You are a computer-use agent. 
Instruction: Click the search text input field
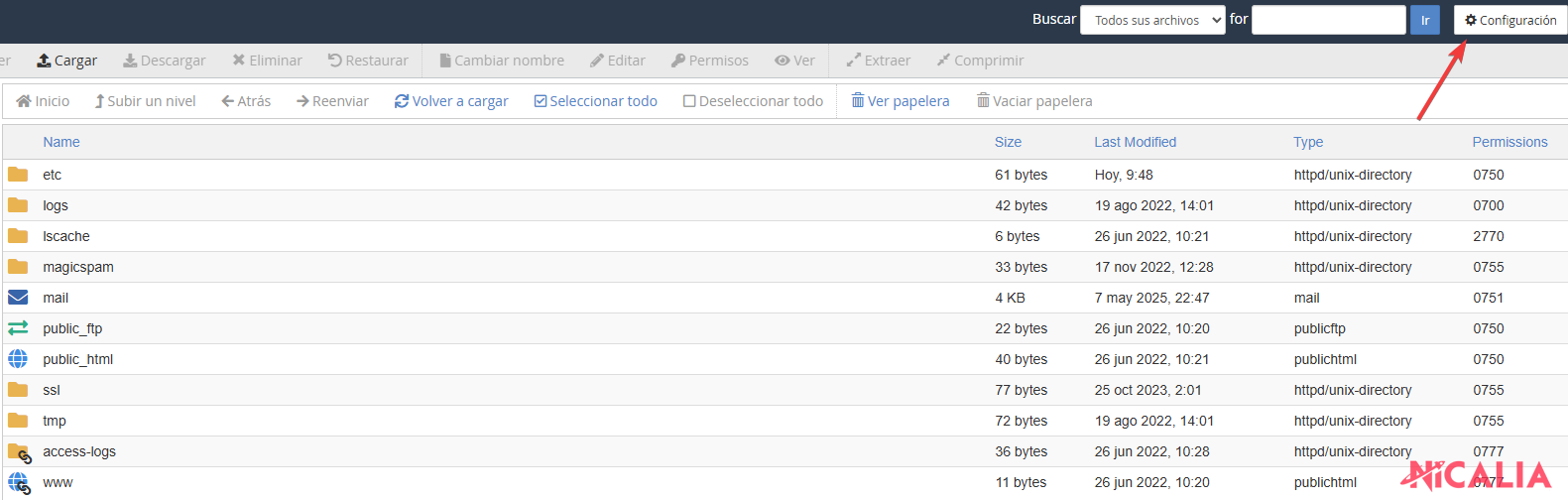point(1328,20)
